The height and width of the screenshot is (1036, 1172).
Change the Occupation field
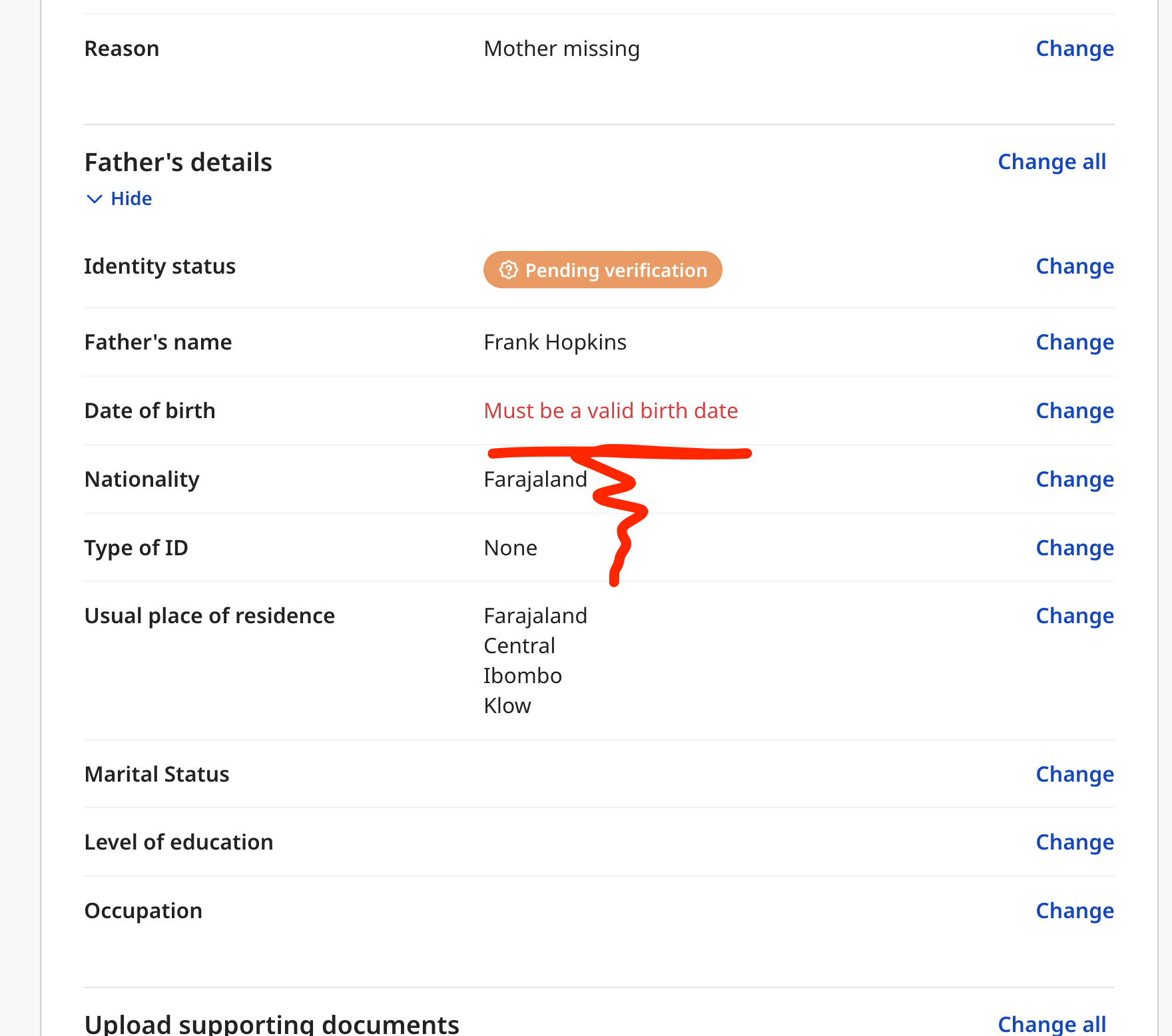[x=1075, y=911]
